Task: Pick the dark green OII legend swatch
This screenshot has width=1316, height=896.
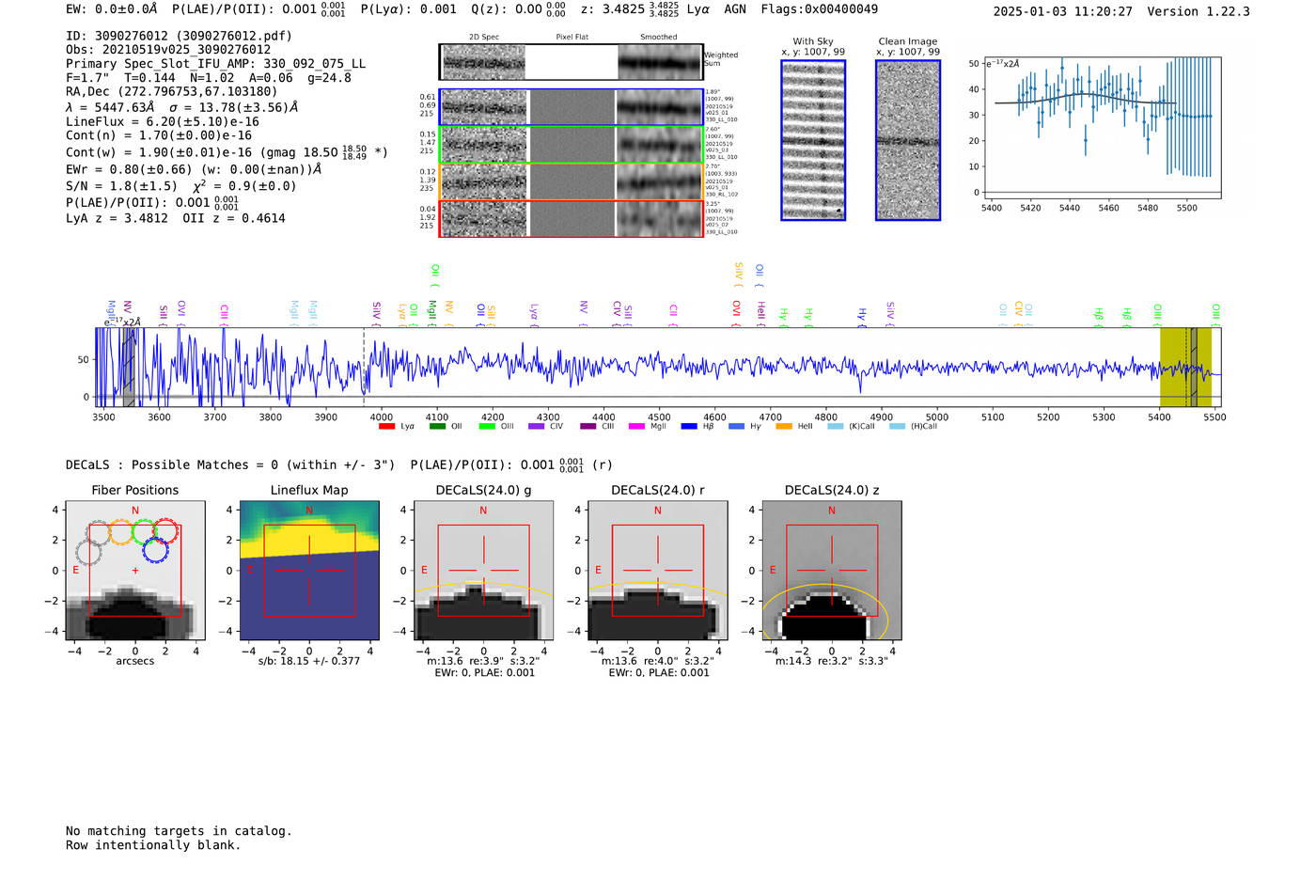Action: pyautogui.click(x=437, y=427)
